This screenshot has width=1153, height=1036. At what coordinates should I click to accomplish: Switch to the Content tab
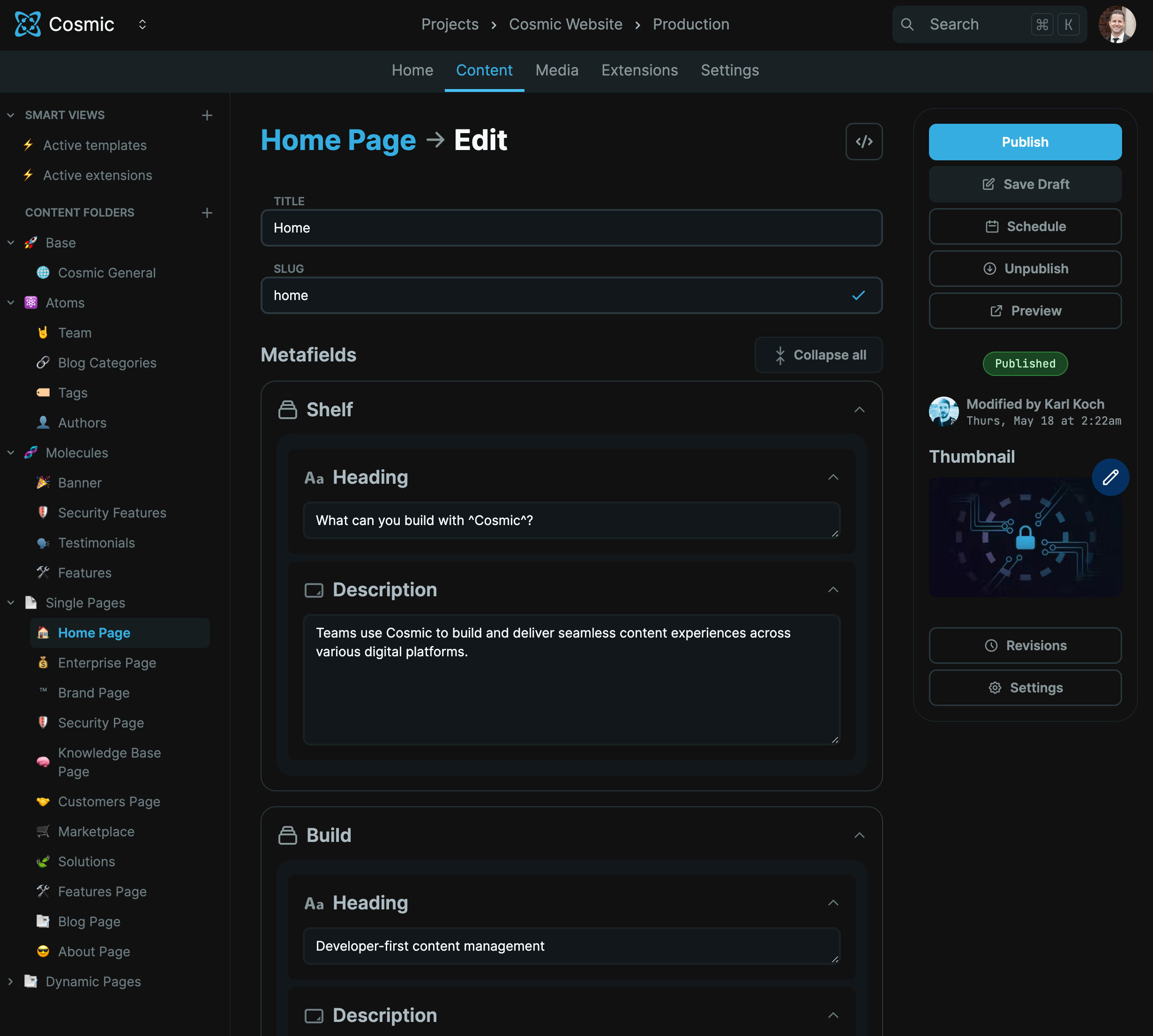tap(484, 70)
